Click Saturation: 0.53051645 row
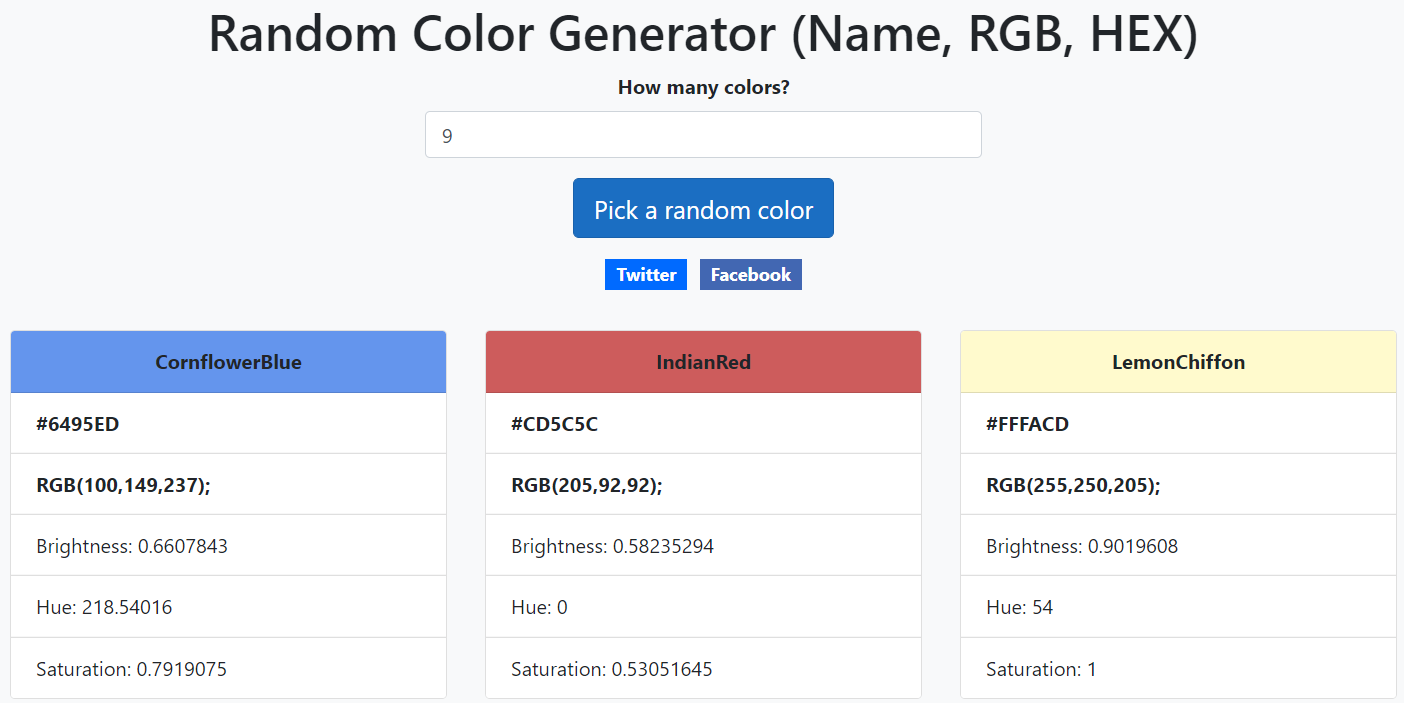The width and height of the screenshot is (1404, 703). pos(703,668)
